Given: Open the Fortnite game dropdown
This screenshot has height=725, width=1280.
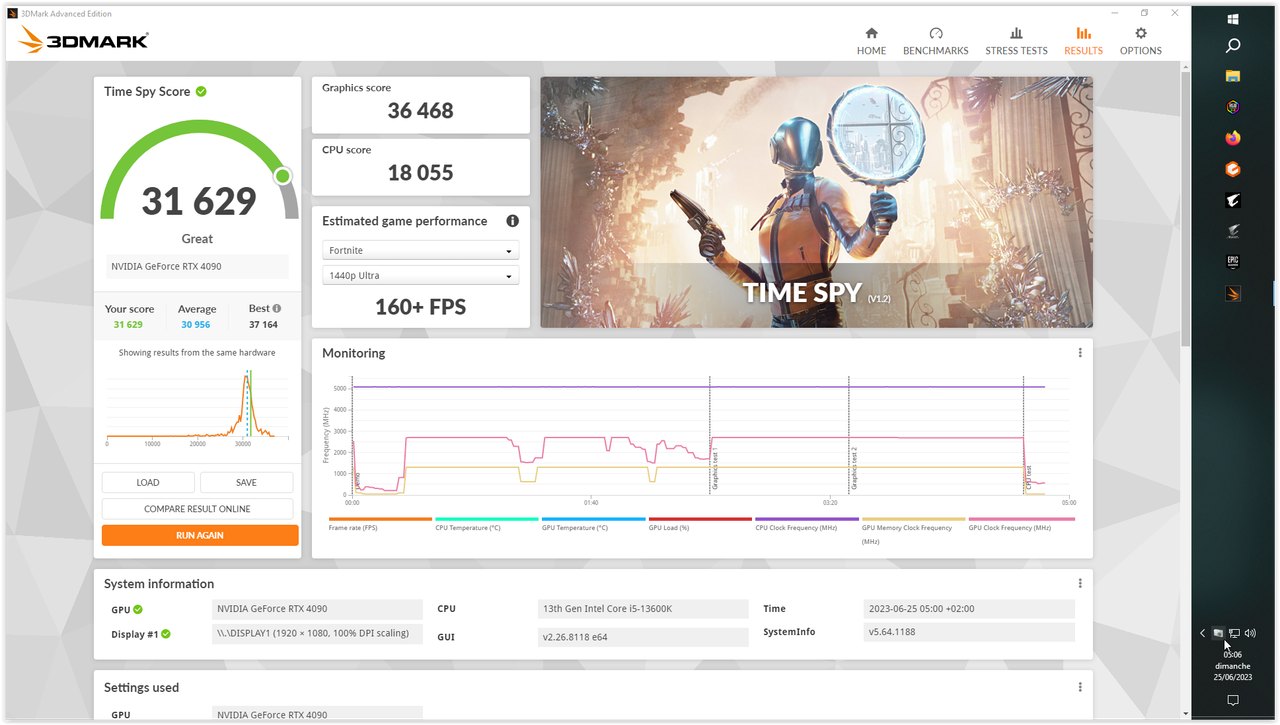Looking at the screenshot, I should (420, 250).
